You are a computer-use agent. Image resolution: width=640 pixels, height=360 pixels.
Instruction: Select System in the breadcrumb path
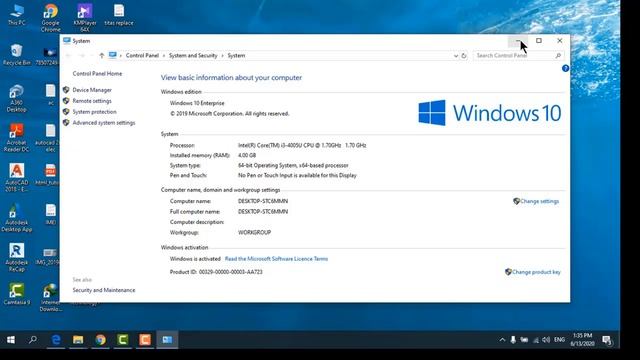[236, 56]
